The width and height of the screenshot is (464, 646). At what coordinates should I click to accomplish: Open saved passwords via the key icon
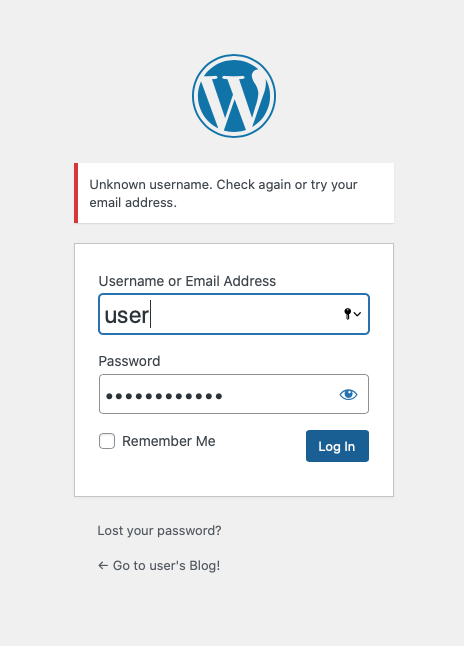348,314
